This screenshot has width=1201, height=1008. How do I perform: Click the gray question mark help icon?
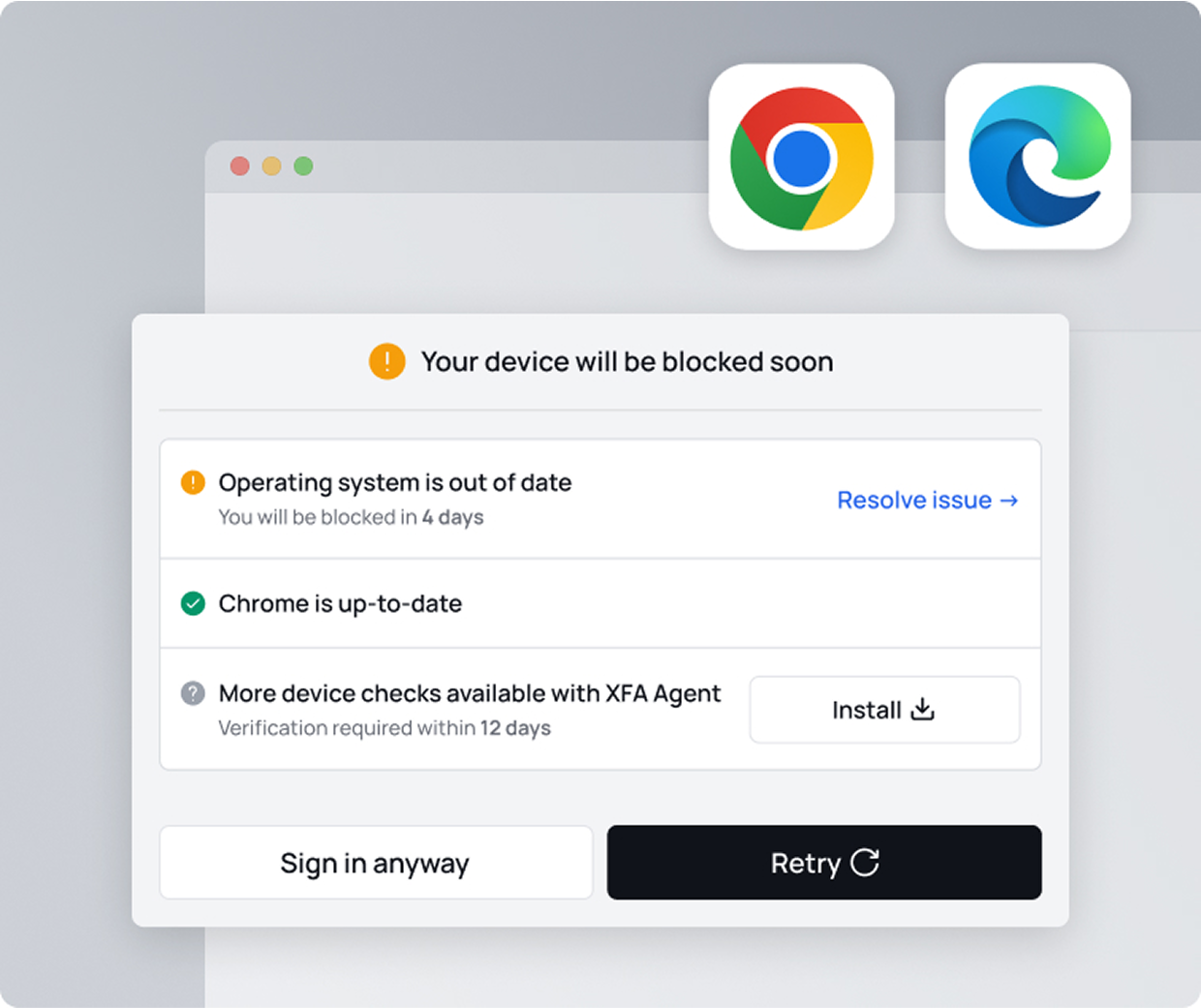click(x=193, y=693)
